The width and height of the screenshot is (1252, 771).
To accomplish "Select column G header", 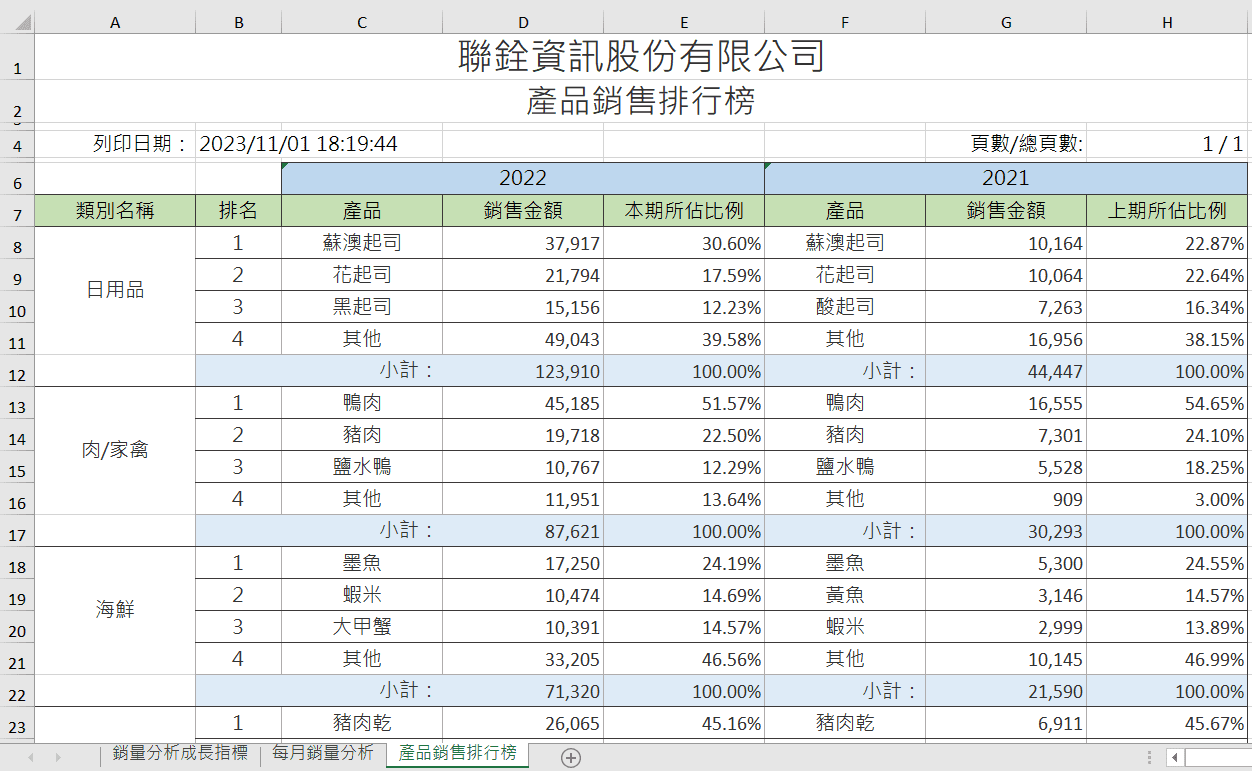I will click(1006, 22).
